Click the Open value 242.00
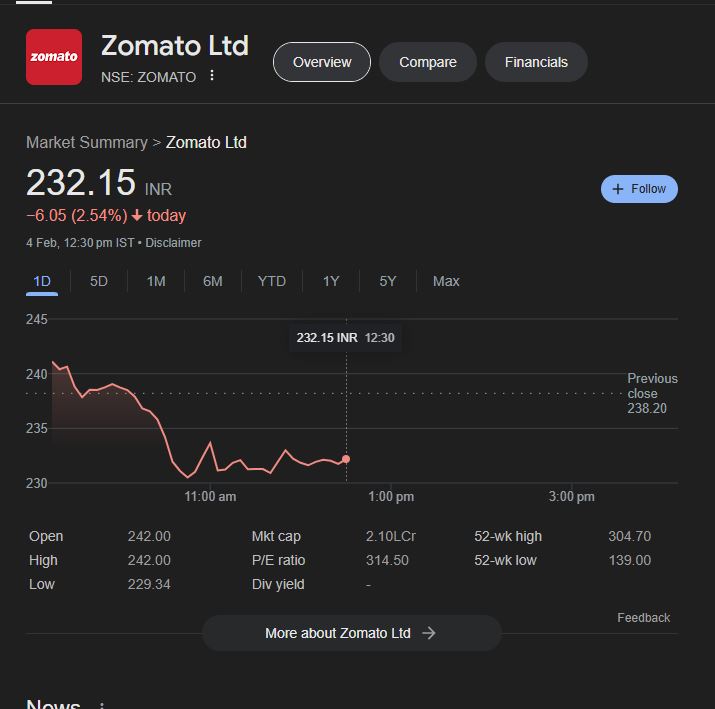 tap(149, 536)
